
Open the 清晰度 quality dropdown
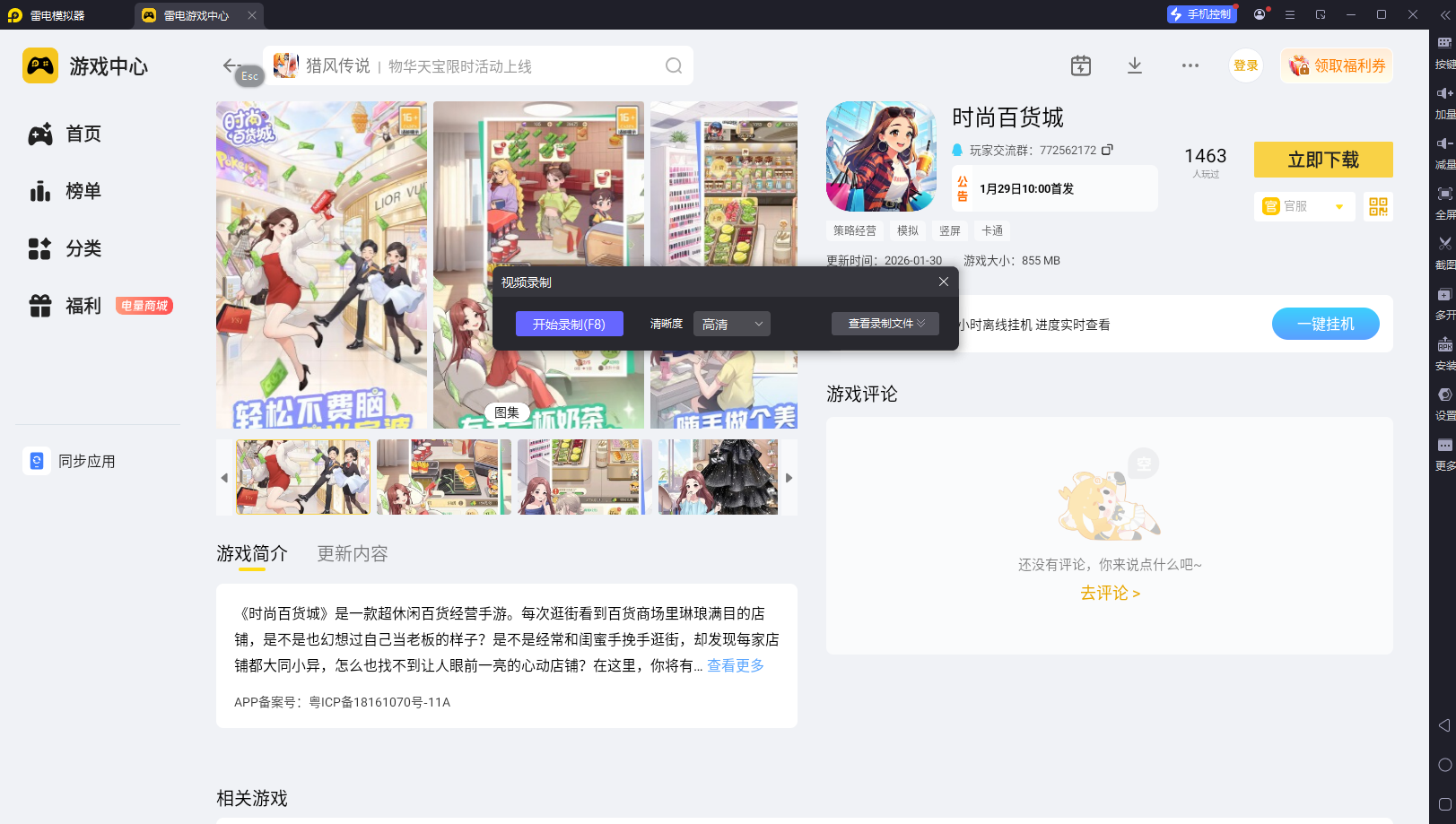point(731,324)
